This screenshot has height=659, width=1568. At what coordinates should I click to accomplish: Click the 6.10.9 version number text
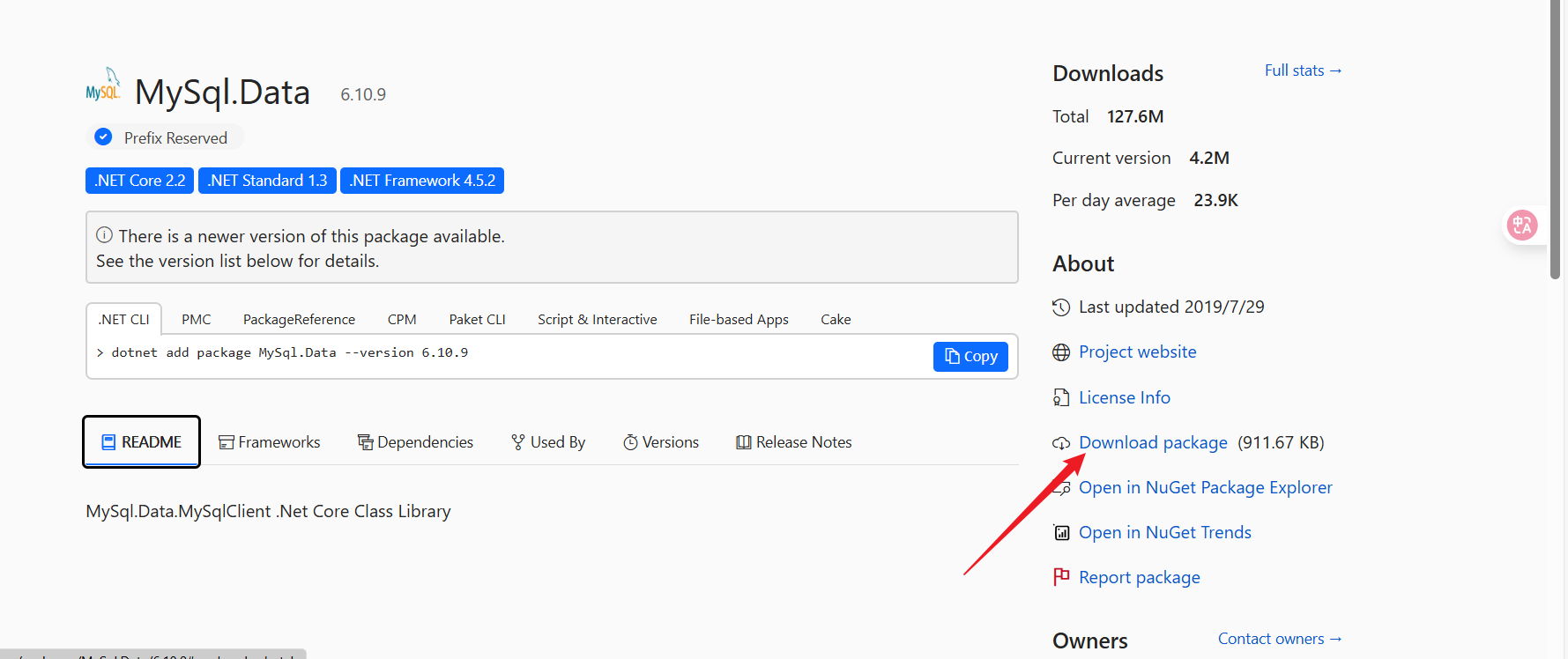coord(363,94)
